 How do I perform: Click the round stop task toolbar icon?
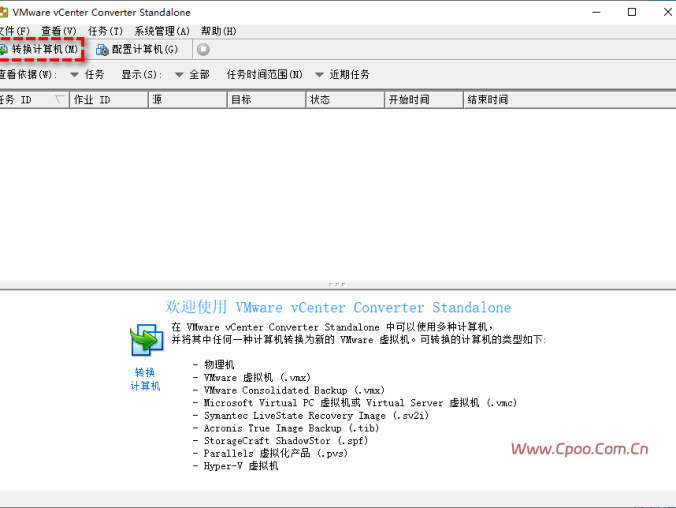click(203, 50)
